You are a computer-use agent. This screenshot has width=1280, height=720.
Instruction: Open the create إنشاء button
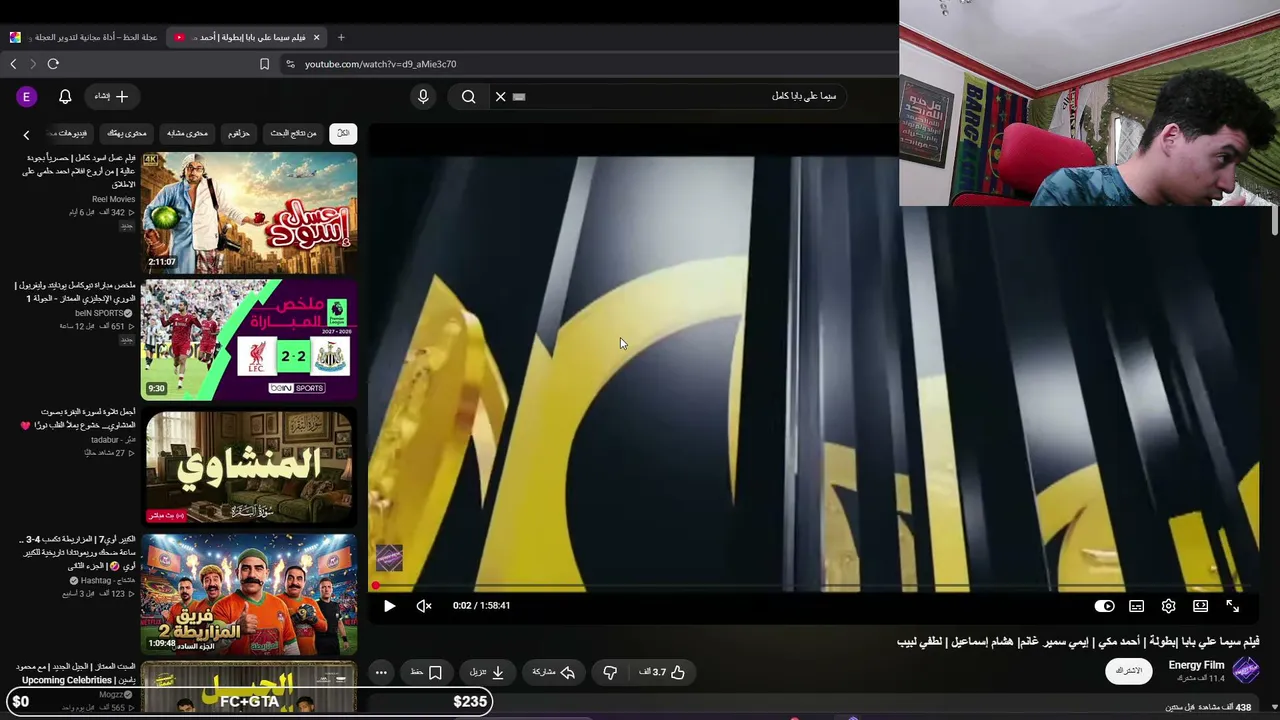[x=111, y=96]
